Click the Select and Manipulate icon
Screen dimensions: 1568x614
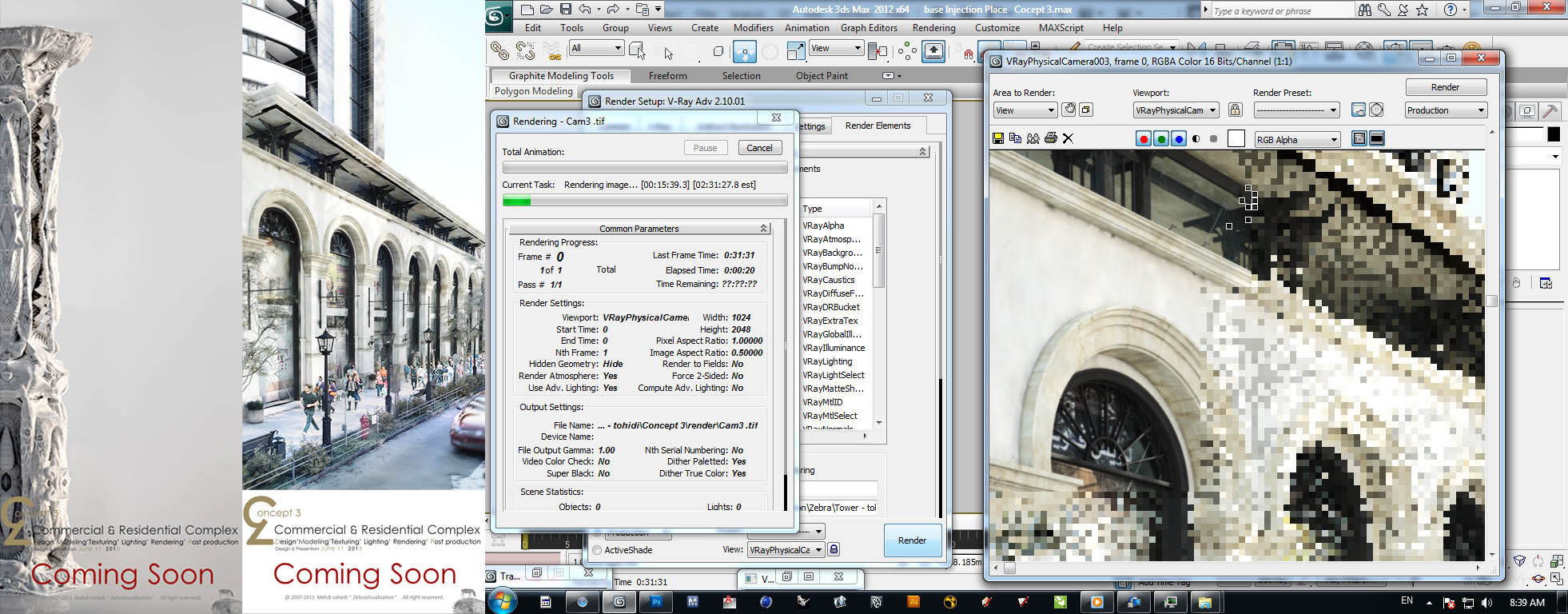(x=933, y=52)
